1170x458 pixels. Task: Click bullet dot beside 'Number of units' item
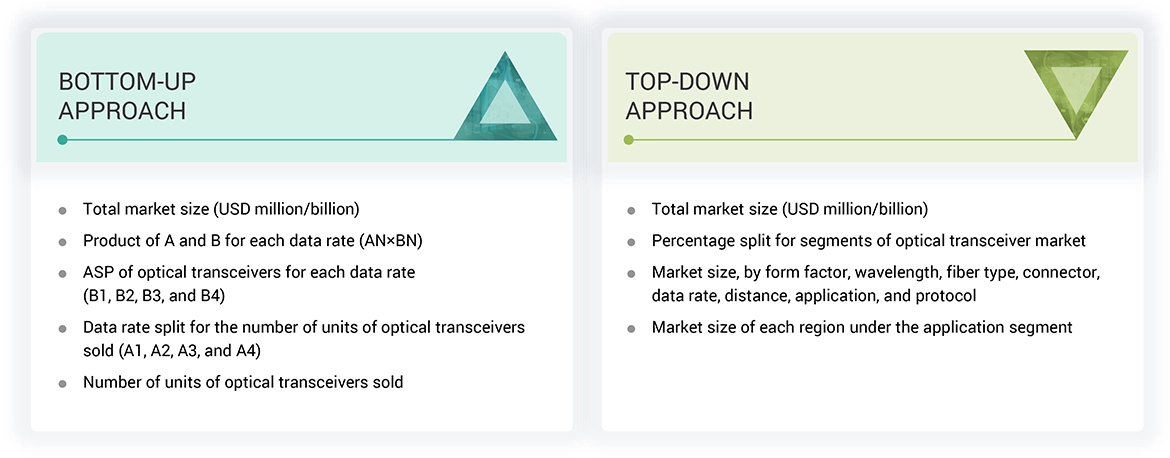click(63, 383)
